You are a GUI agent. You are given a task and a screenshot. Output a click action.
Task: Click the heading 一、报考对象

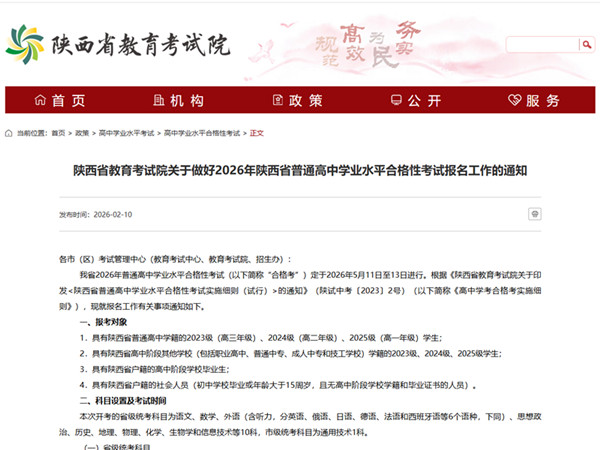[x=103, y=322]
